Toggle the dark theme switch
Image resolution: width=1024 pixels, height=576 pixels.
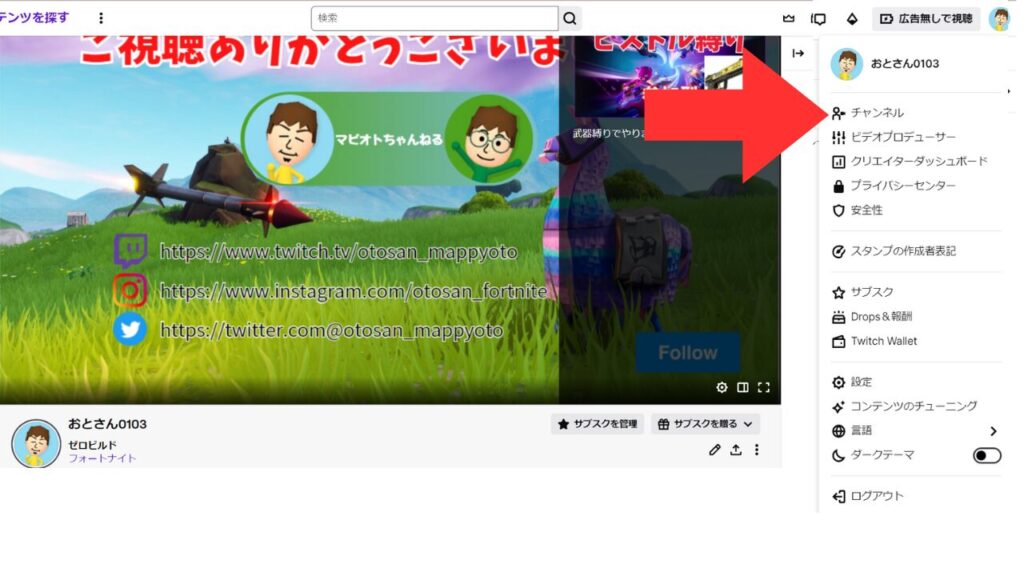[986, 455]
